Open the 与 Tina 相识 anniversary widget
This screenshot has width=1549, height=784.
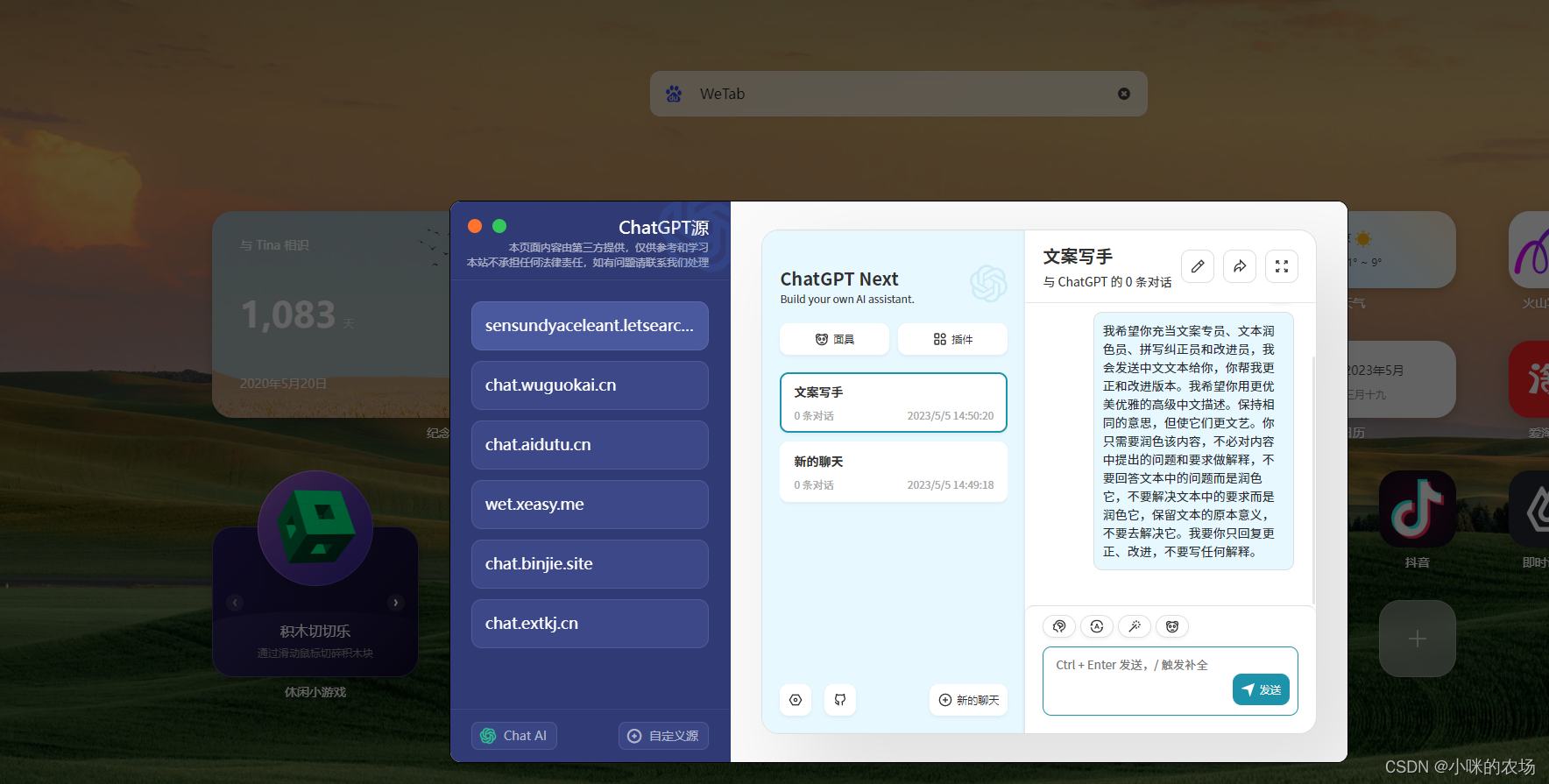coord(331,314)
